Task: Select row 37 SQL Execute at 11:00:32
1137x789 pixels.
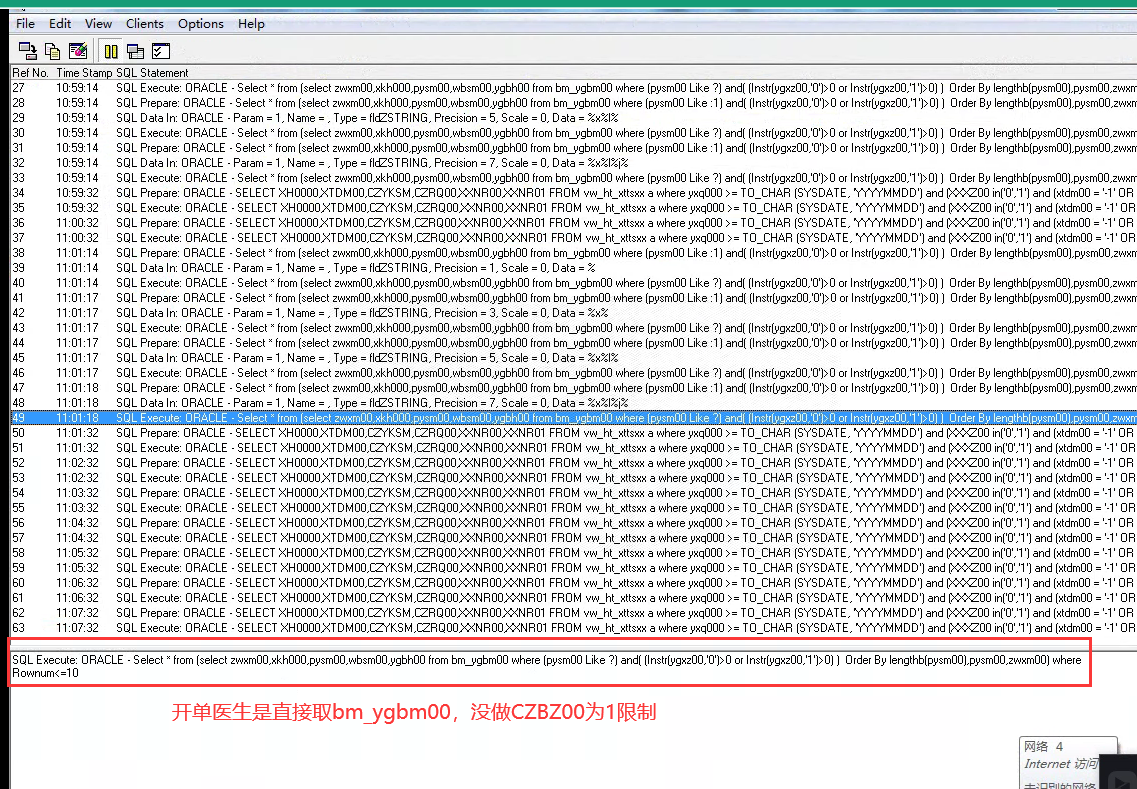Action: pyautogui.click(x=574, y=238)
